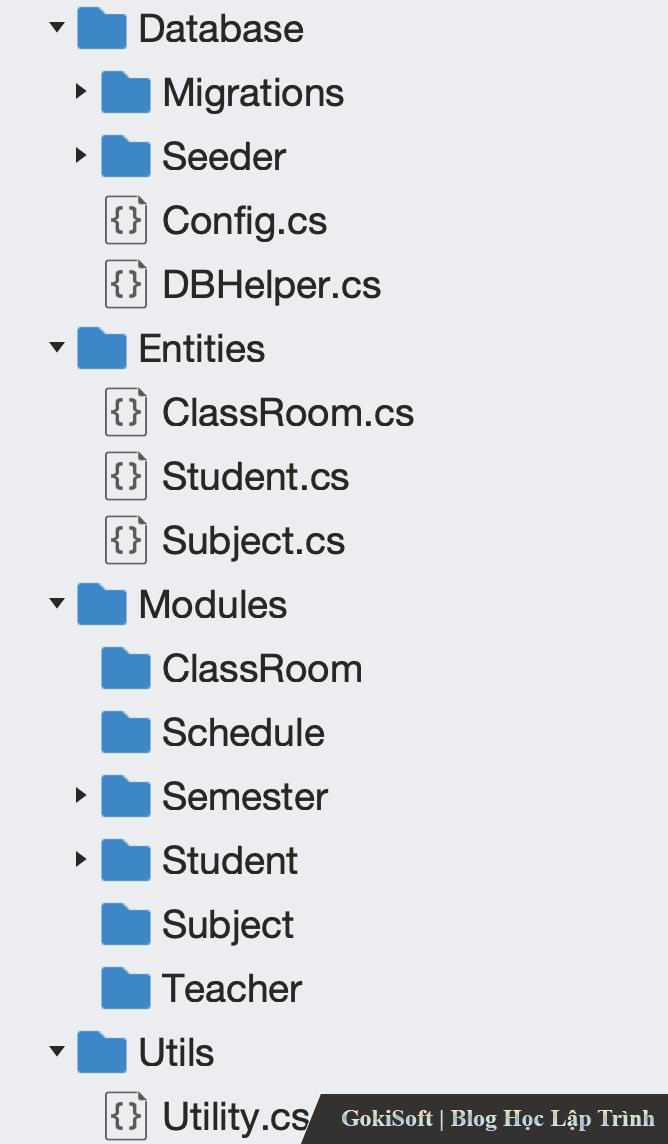Expand the Migrations folder

pos(81,92)
